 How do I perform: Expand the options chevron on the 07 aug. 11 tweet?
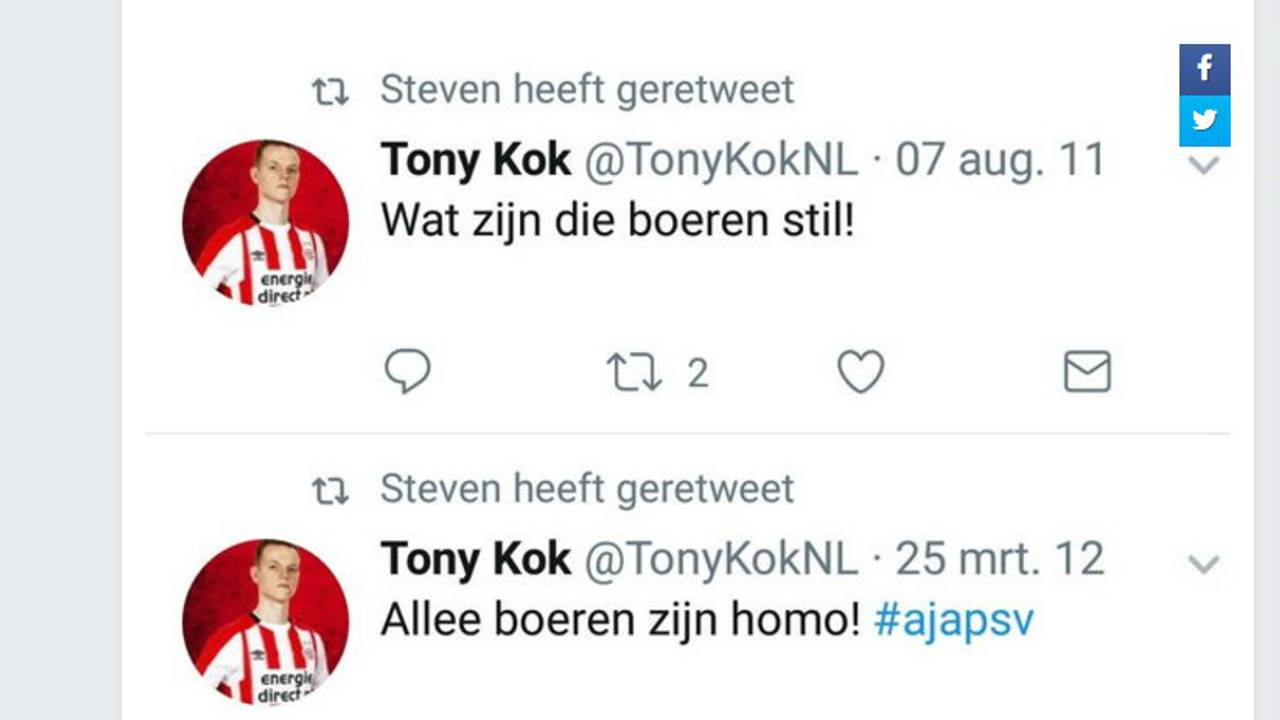click(1204, 165)
